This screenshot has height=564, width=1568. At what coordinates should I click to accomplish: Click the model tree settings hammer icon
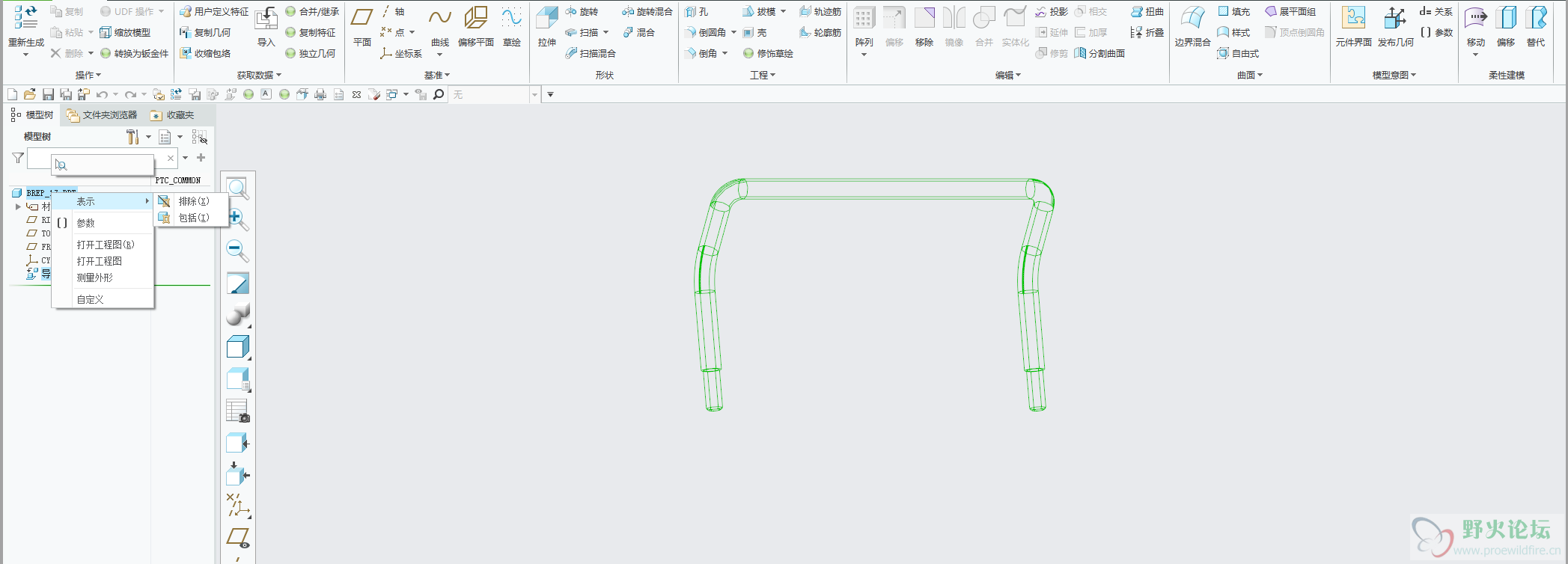coord(132,137)
